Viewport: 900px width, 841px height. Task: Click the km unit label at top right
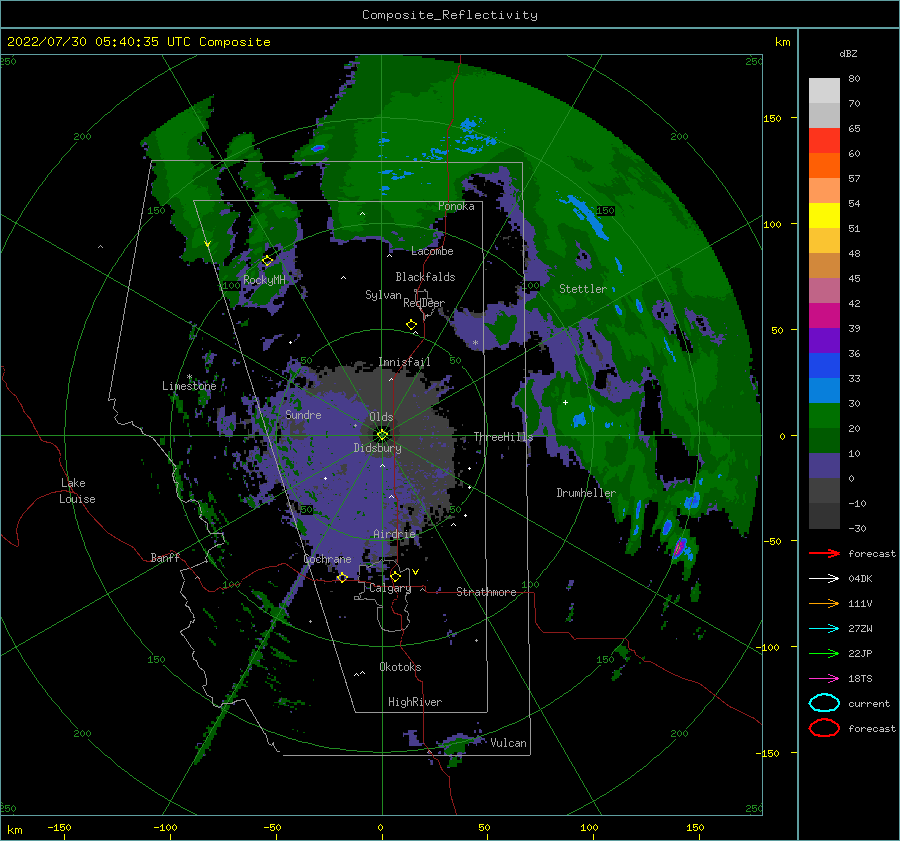782,42
